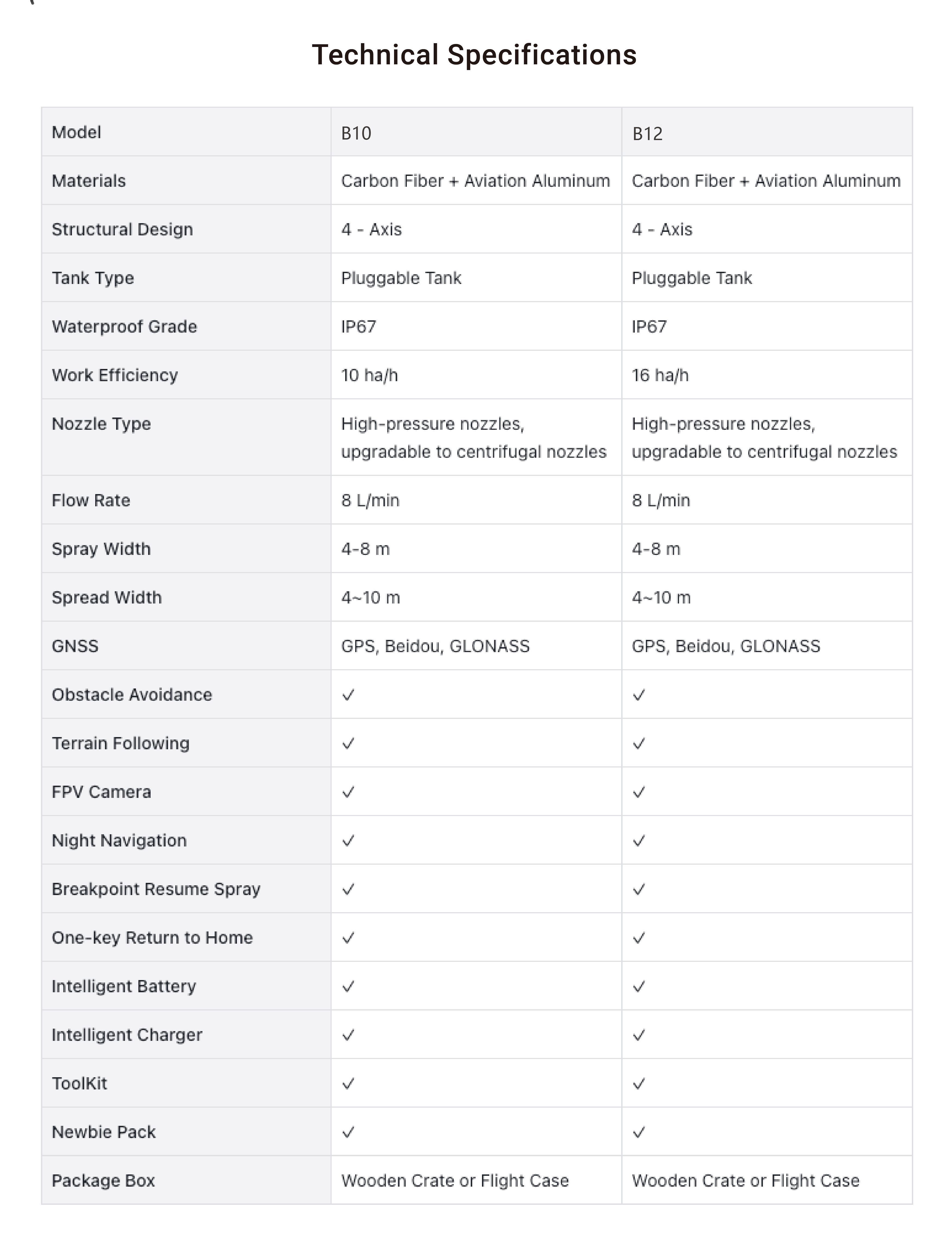Viewport: 952px width, 1245px height.
Task: Click the Technical Specifications heading
Action: point(474,55)
